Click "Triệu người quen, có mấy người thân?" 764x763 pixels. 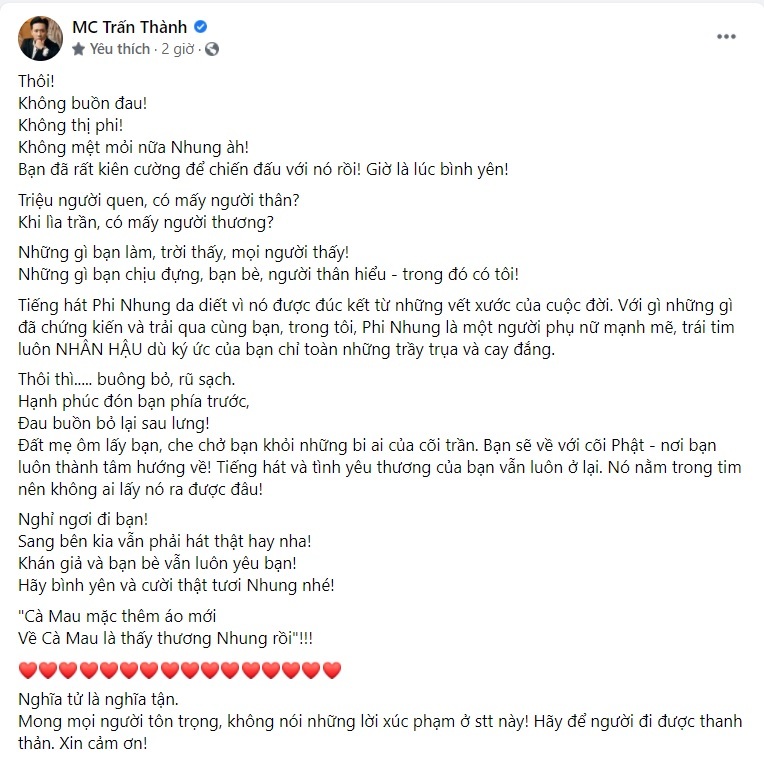159,200
